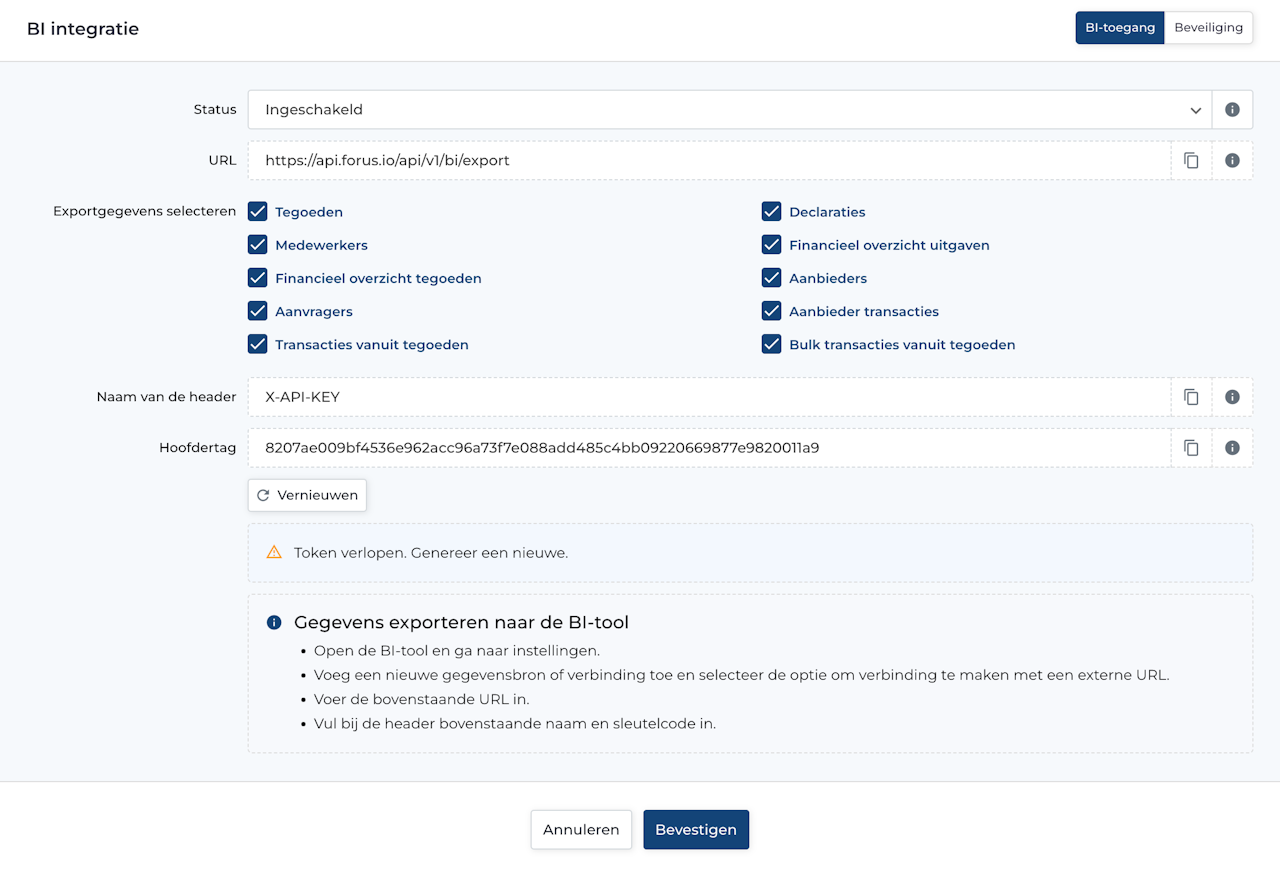The height and width of the screenshot is (875, 1280).
Task: Click the Status dropdown chevron arrow
Action: coord(1195,110)
